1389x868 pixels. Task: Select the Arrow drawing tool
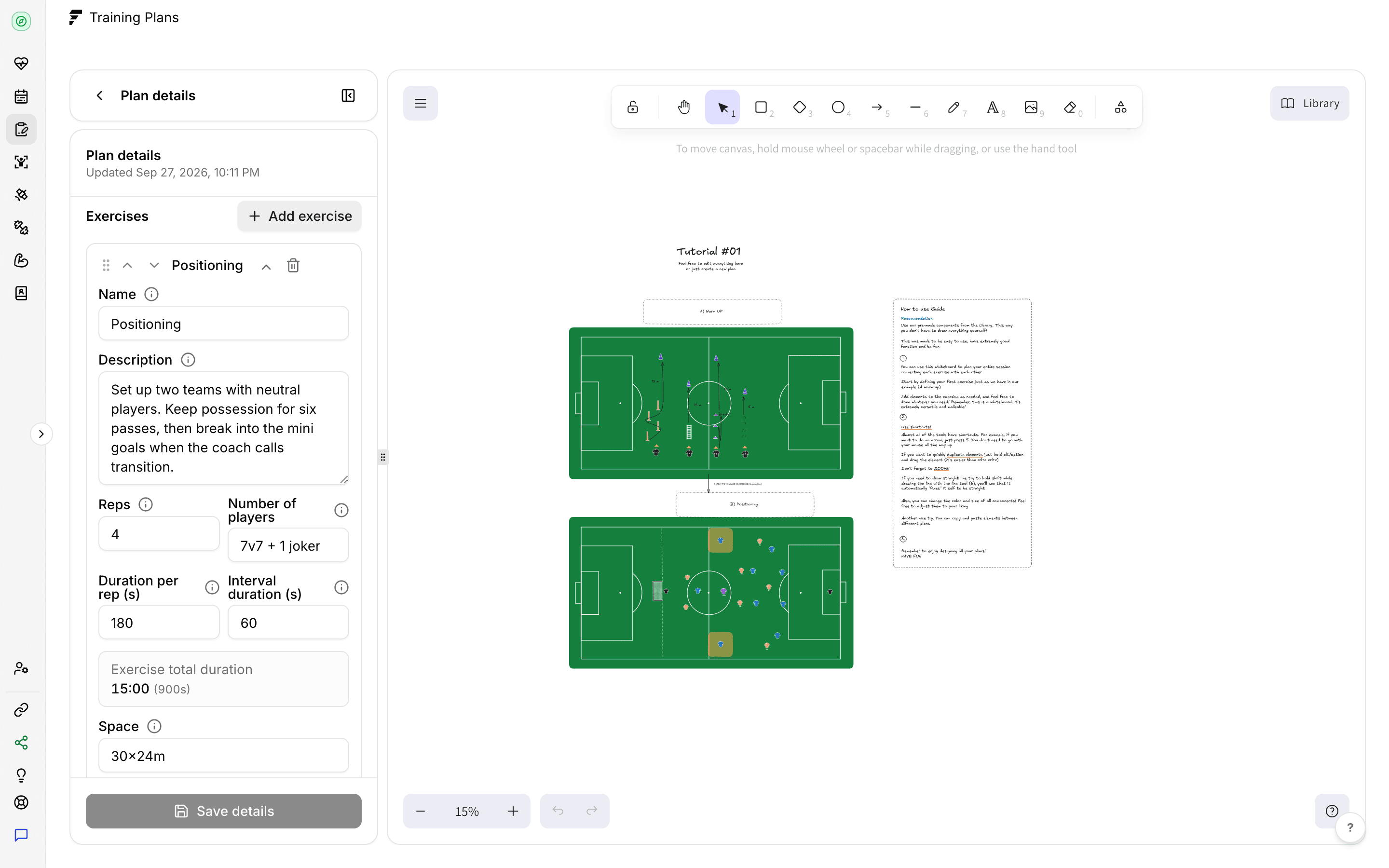(x=876, y=108)
